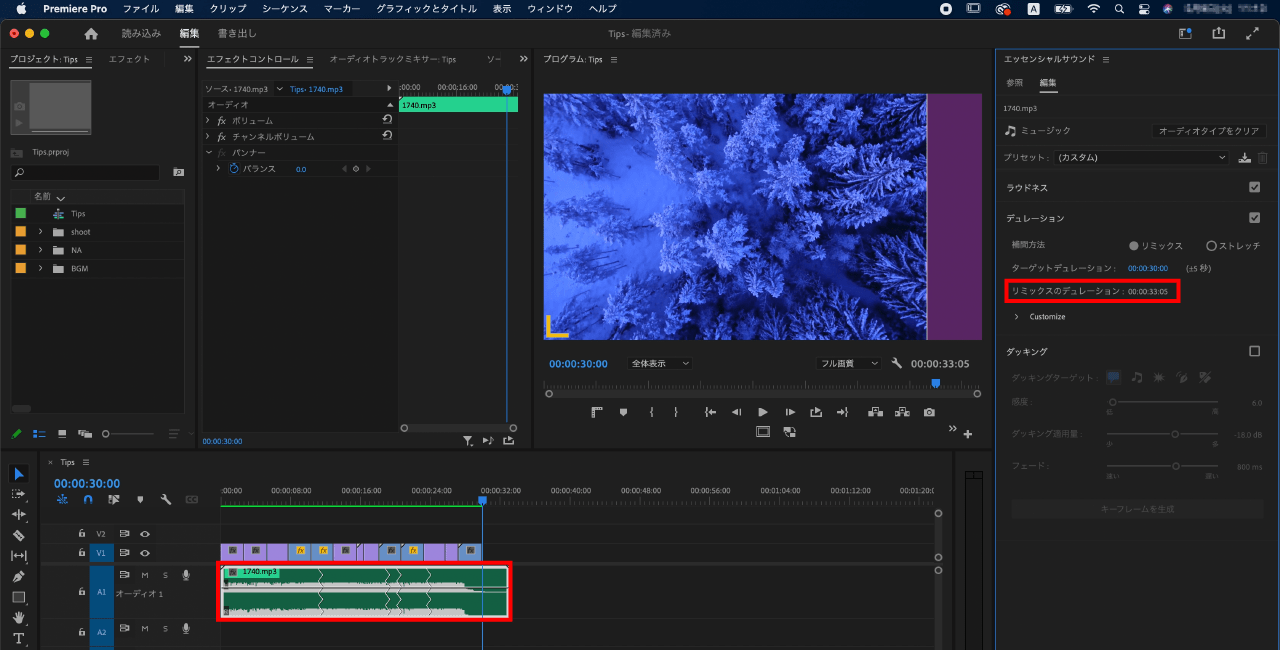Open the new bin search folder icon

pyautogui.click(x=178, y=172)
